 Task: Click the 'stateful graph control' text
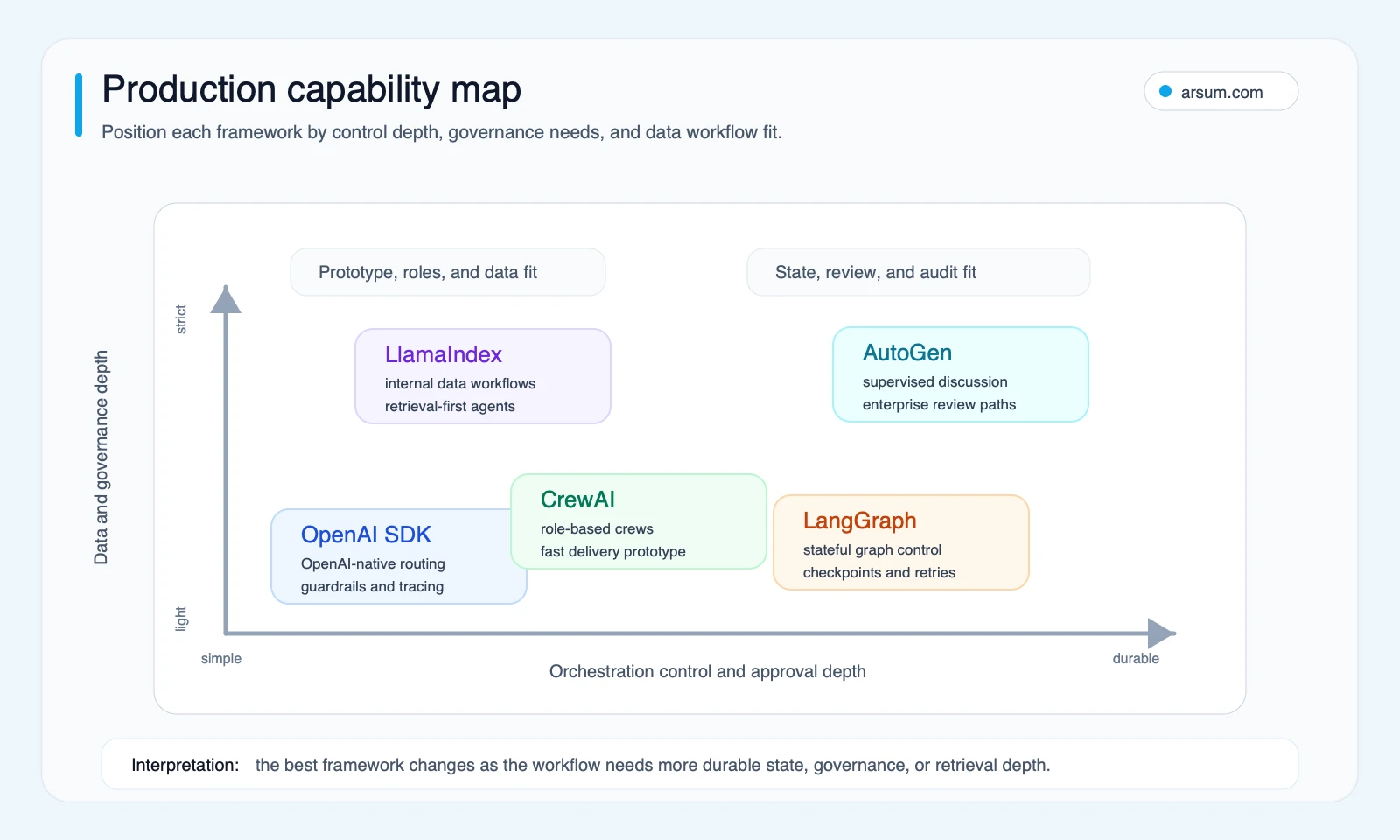[872, 549]
